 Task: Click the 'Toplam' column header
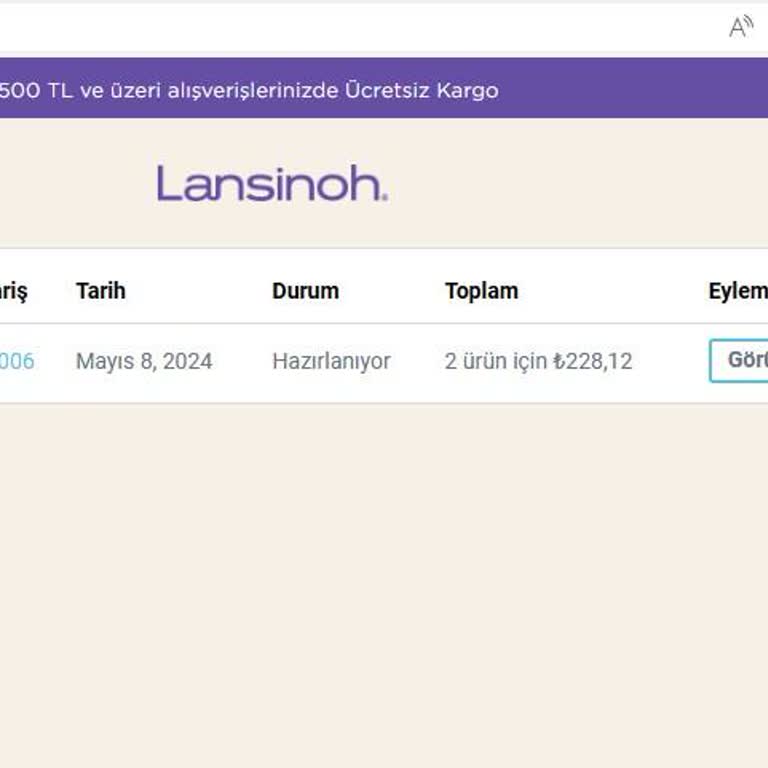click(481, 291)
